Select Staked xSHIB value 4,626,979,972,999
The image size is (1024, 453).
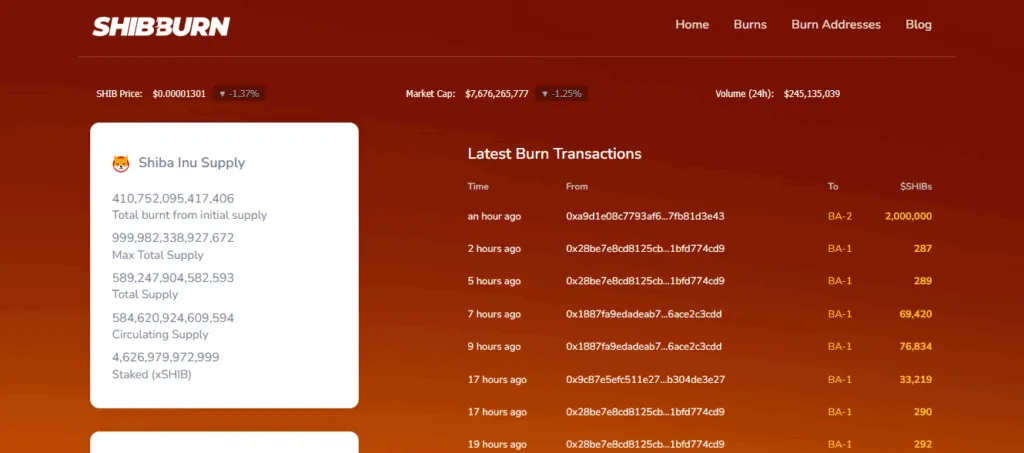point(166,357)
